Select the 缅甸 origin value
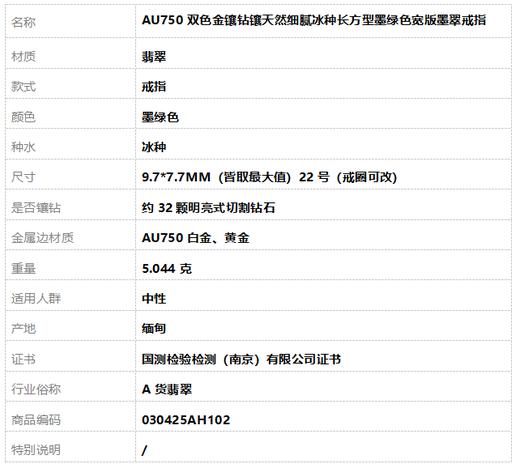This screenshot has height=468, width=520. pos(154,329)
